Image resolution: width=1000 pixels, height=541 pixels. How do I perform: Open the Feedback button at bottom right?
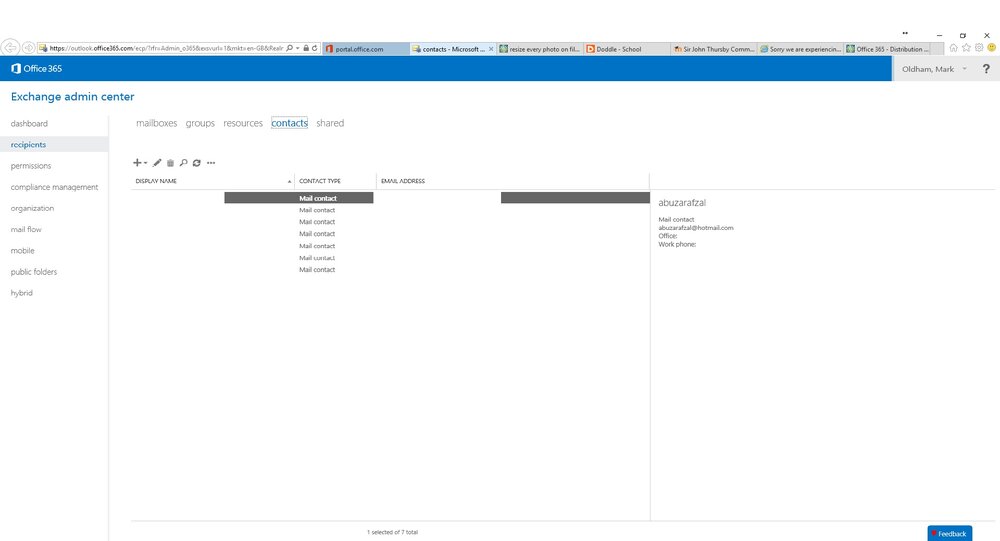[x=950, y=533]
